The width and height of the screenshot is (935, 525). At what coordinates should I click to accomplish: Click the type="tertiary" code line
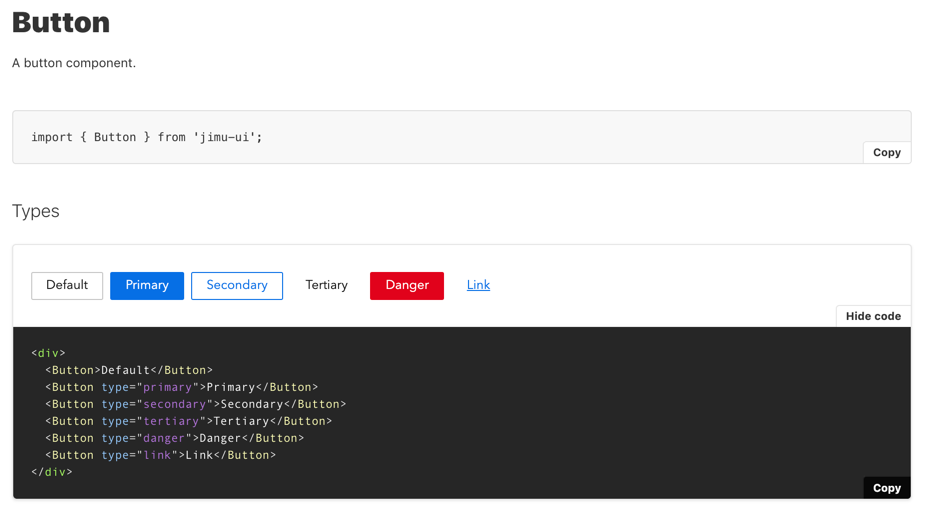[188, 421]
